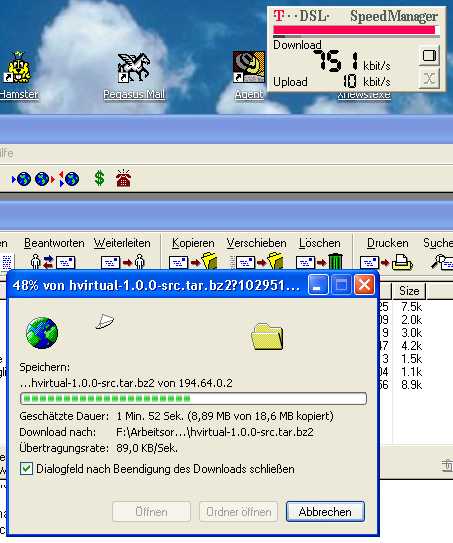Select the message row with size 4.2k

tap(411, 346)
